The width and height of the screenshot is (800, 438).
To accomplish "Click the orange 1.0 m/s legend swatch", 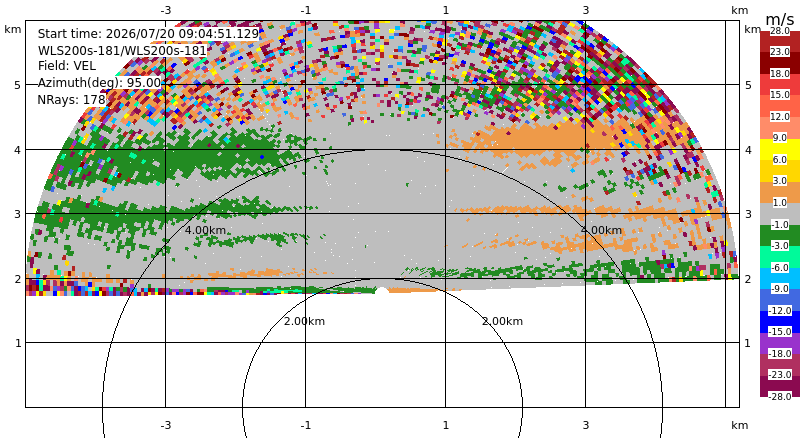I will coord(780,192).
